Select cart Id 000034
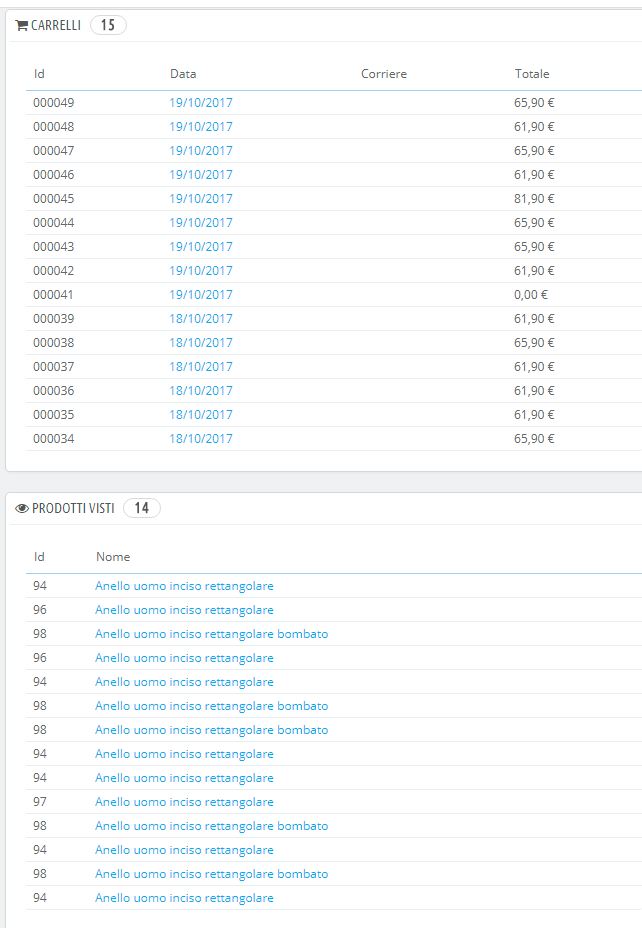Image resolution: width=642 pixels, height=928 pixels. tap(54, 439)
